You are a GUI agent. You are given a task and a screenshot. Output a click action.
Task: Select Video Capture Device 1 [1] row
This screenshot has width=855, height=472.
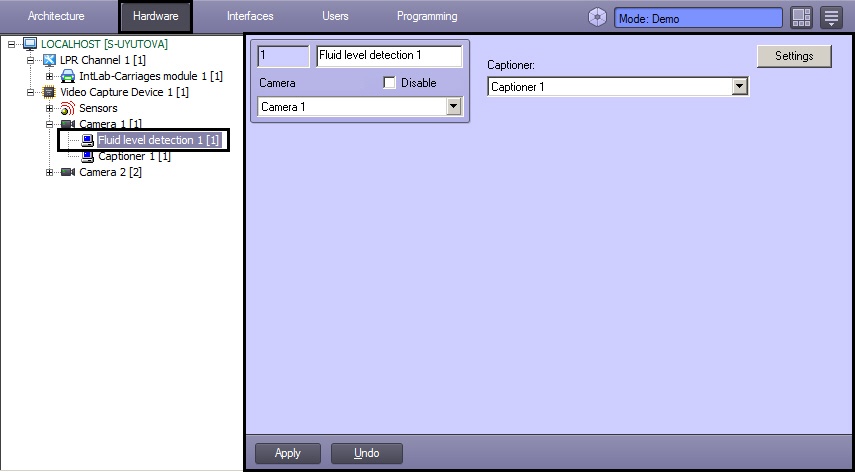click(124, 92)
